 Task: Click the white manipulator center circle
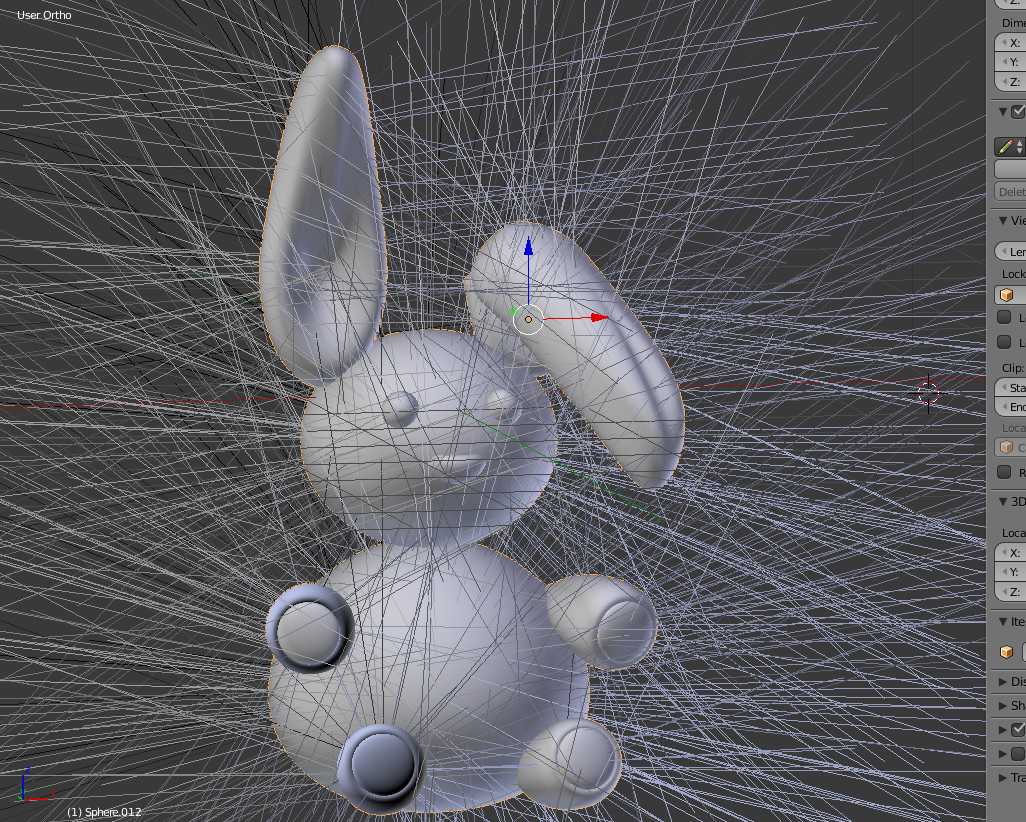(x=529, y=319)
